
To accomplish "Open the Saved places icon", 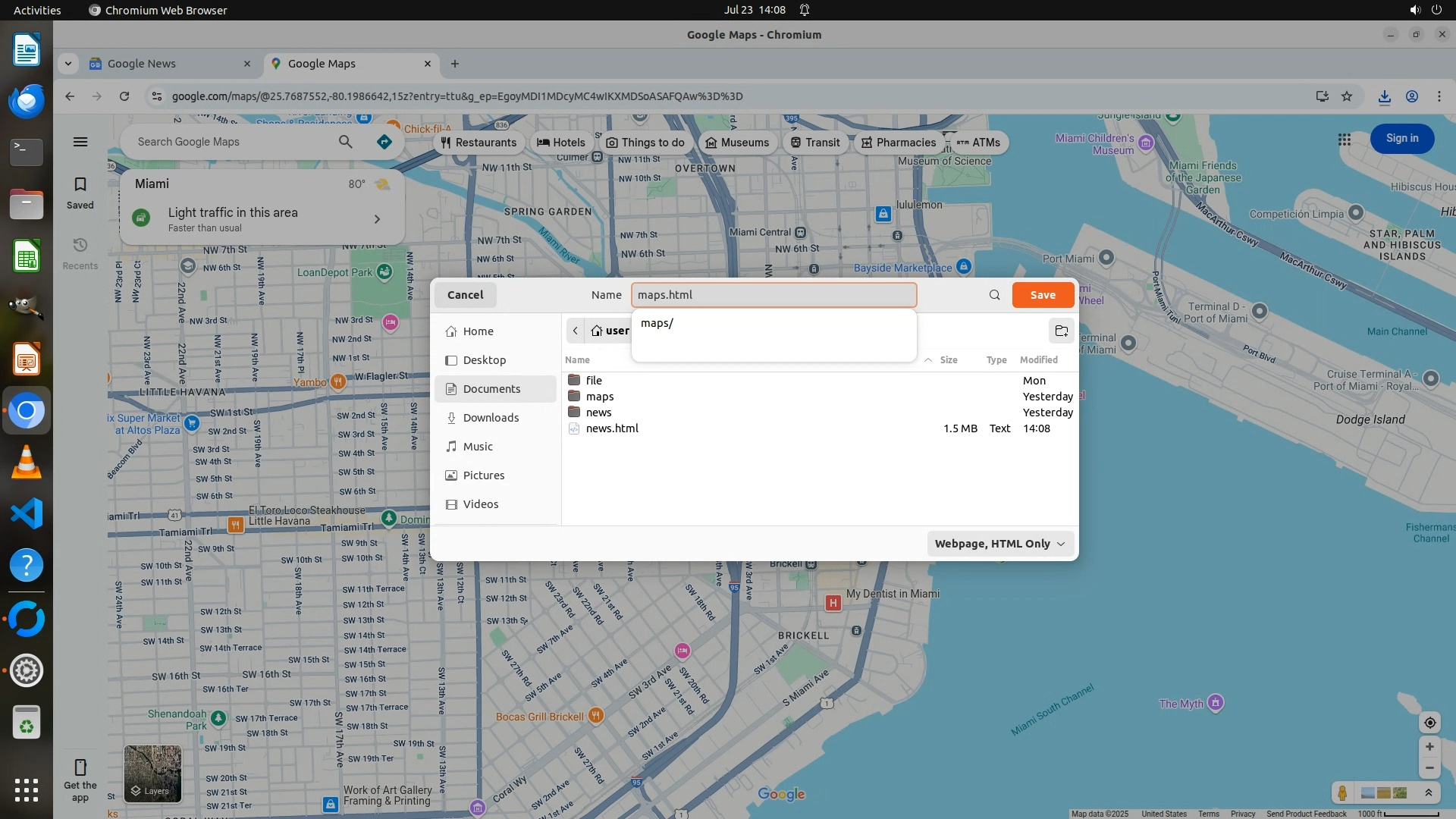I will tap(80, 193).
